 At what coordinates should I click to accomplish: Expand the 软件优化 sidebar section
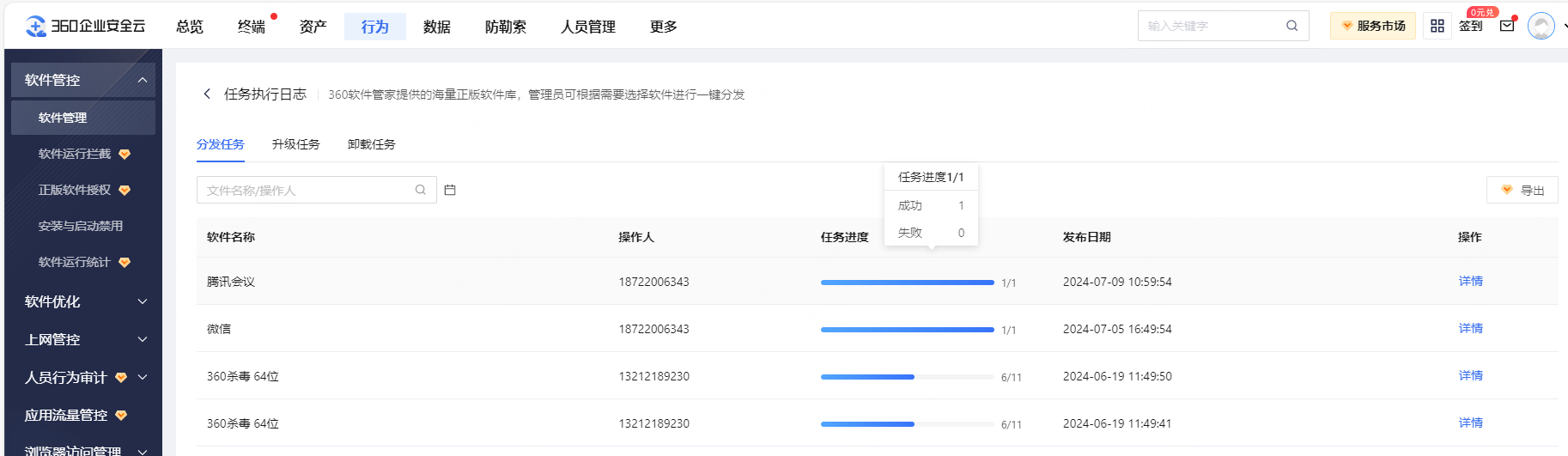pyautogui.click(x=83, y=301)
